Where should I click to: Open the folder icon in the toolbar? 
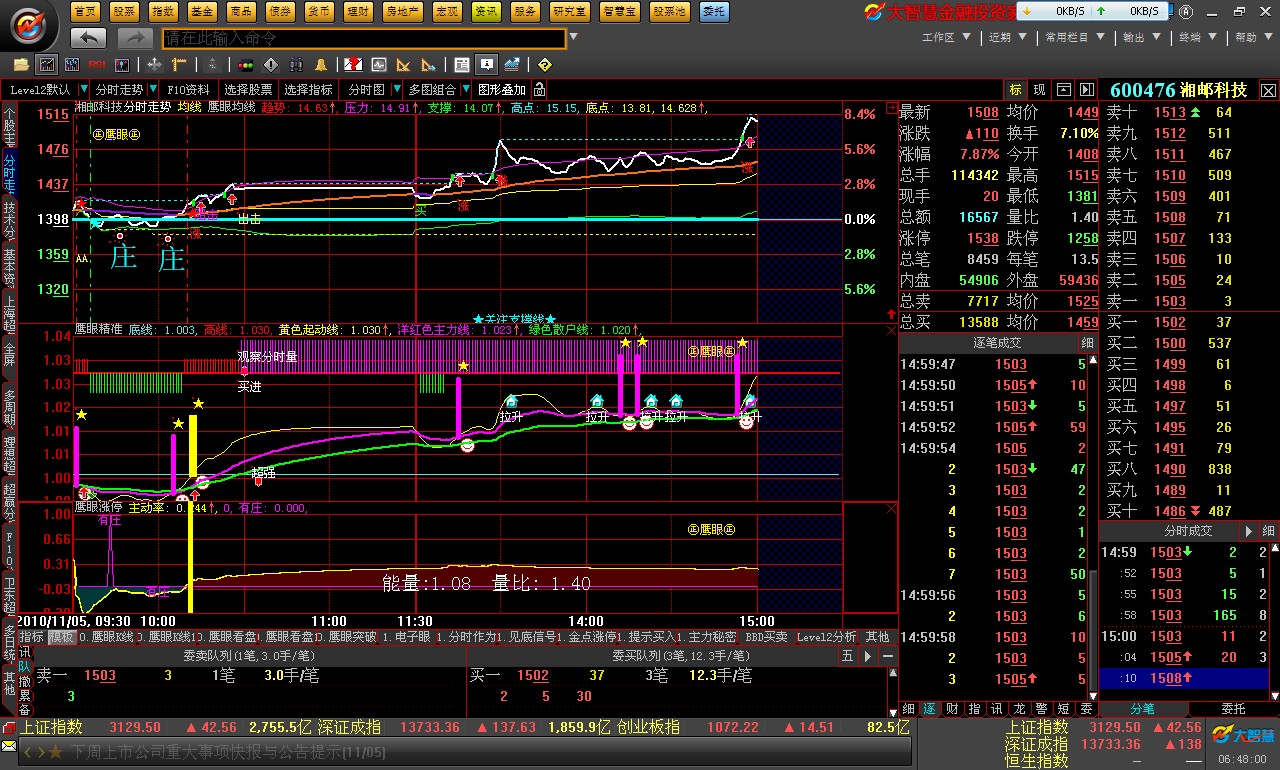click(x=20, y=65)
